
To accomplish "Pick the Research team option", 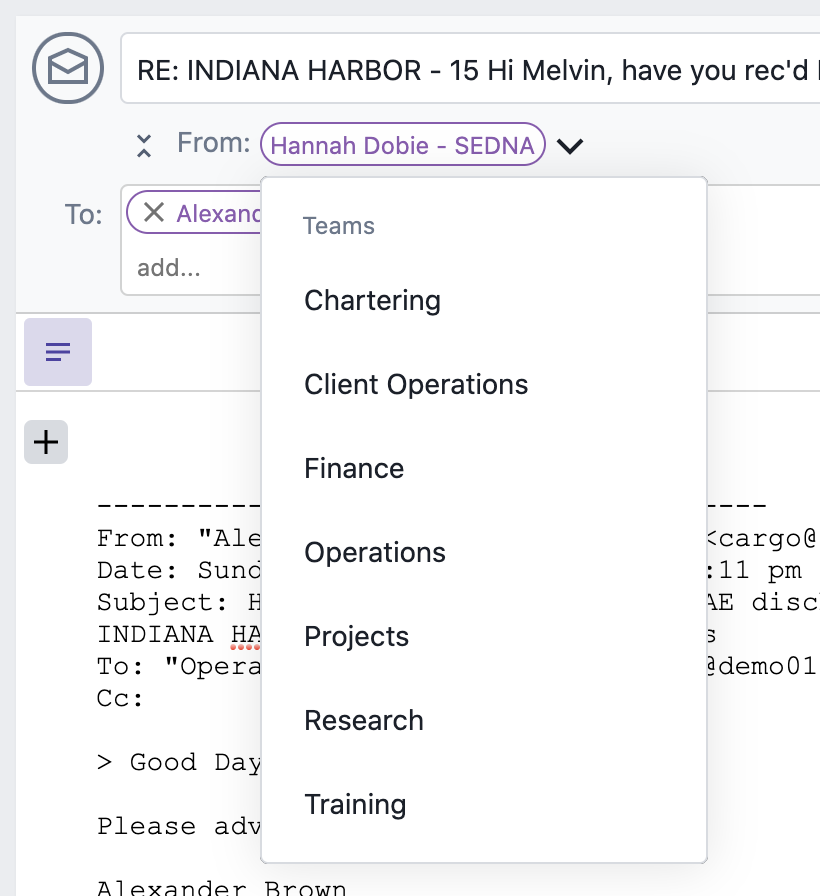I will [x=364, y=720].
